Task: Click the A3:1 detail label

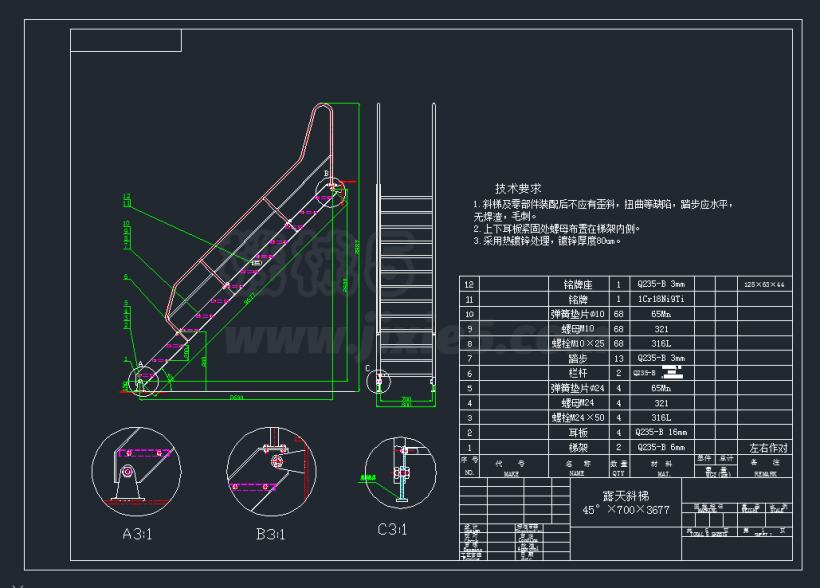Action: 137,534
